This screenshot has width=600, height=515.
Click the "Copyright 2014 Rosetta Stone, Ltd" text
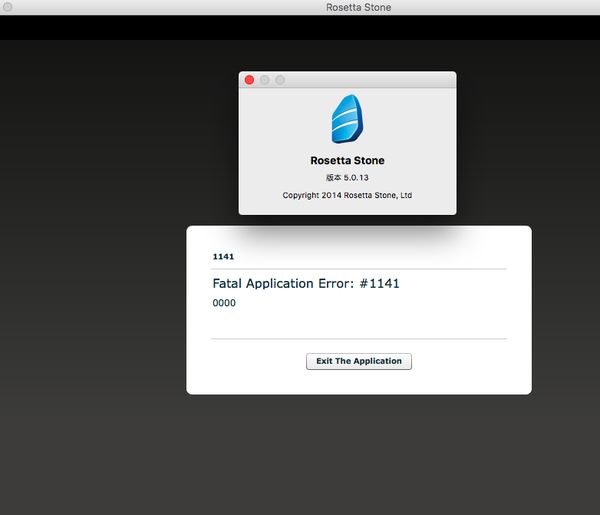[x=347, y=195]
